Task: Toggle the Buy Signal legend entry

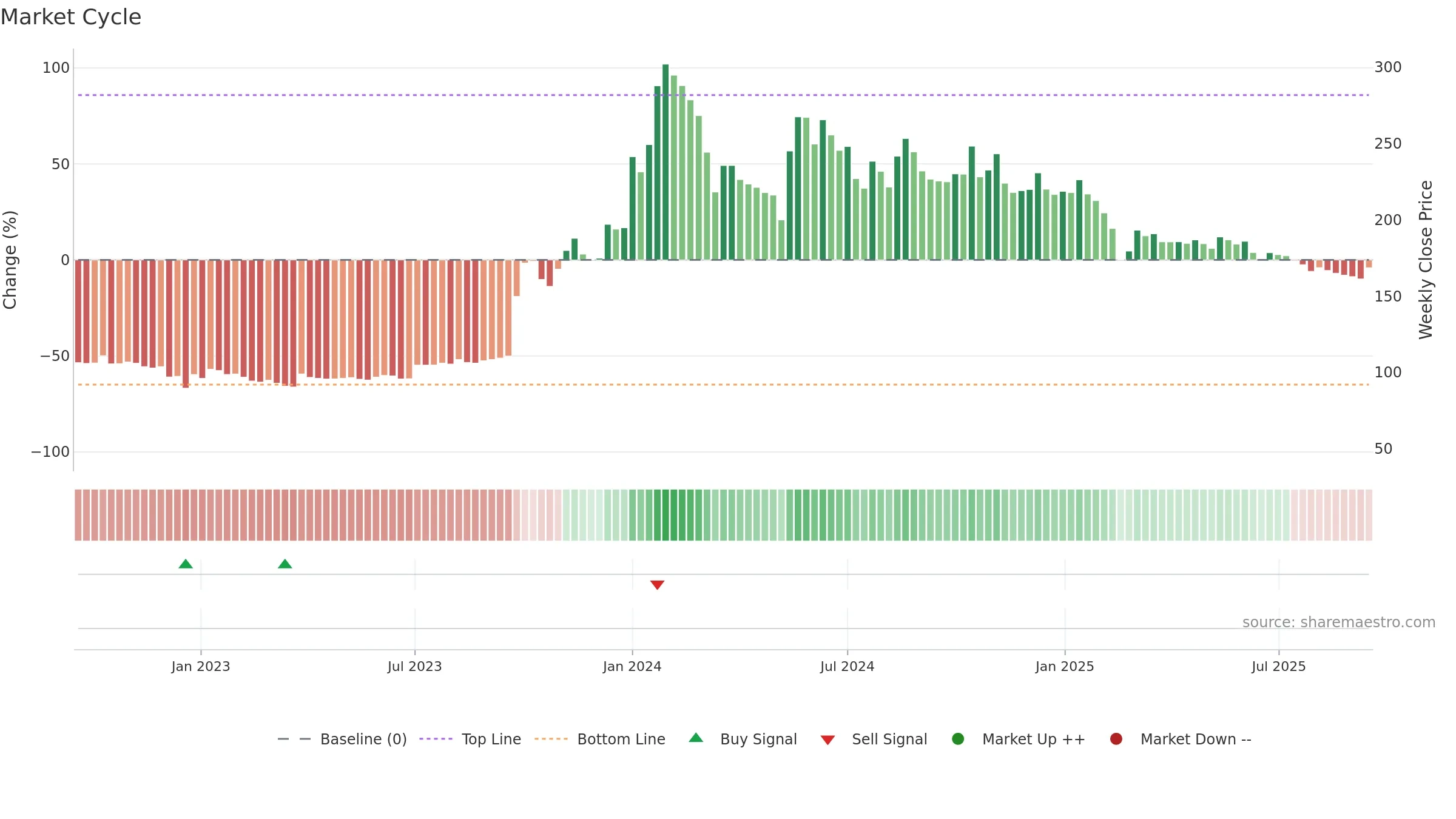Action: coord(743,739)
